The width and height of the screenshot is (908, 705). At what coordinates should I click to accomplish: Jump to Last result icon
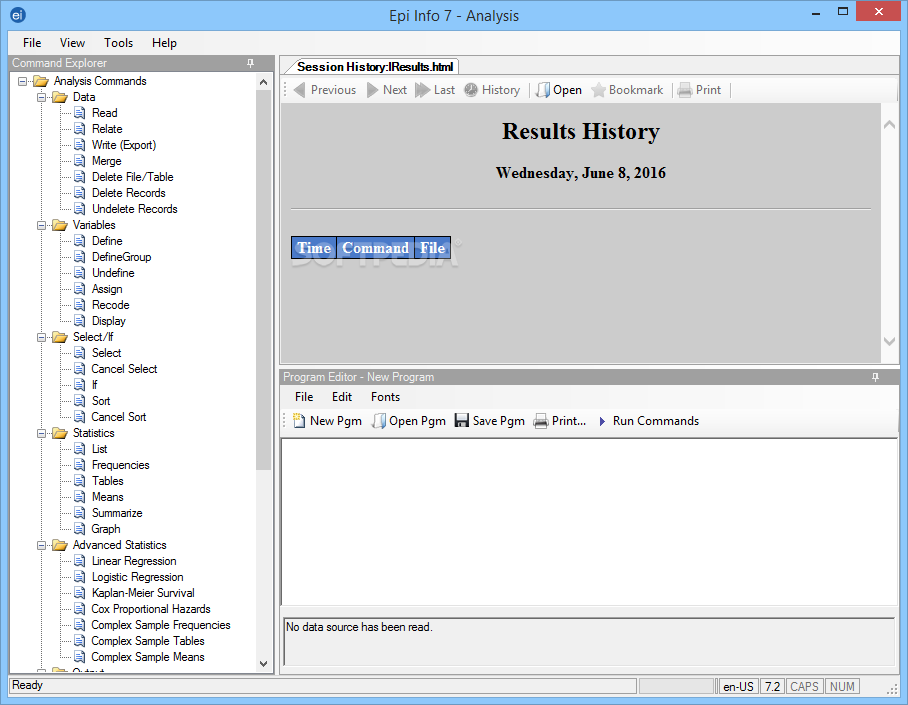(423, 90)
